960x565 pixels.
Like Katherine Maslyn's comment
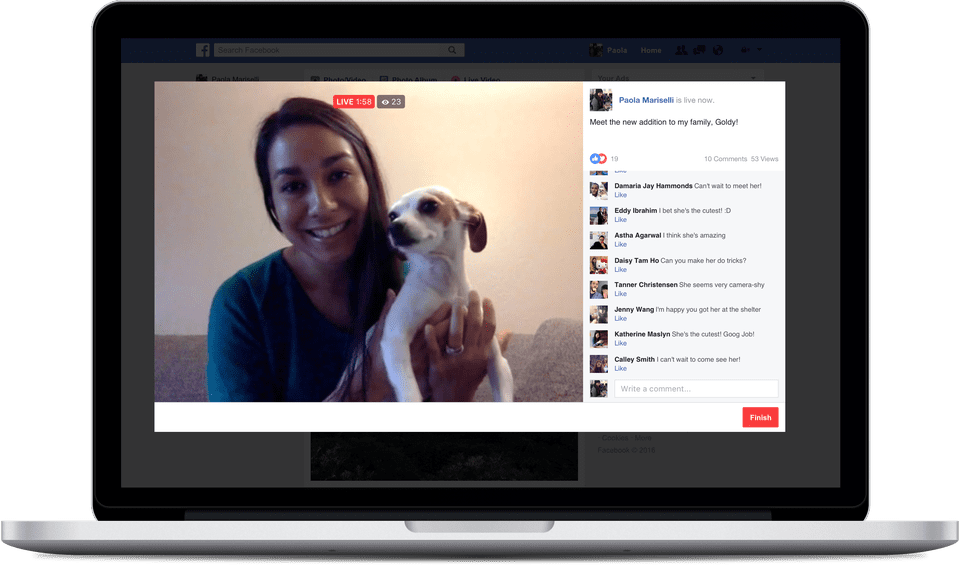pyautogui.click(x=620, y=343)
